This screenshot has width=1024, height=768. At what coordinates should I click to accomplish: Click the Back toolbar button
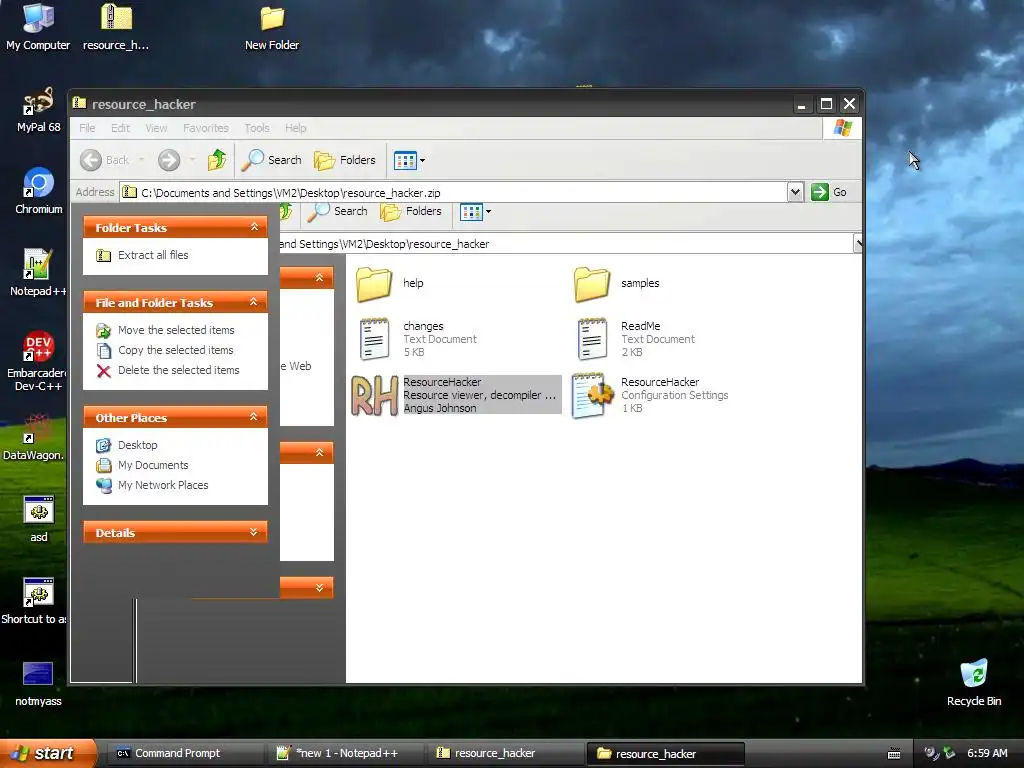click(104, 160)
